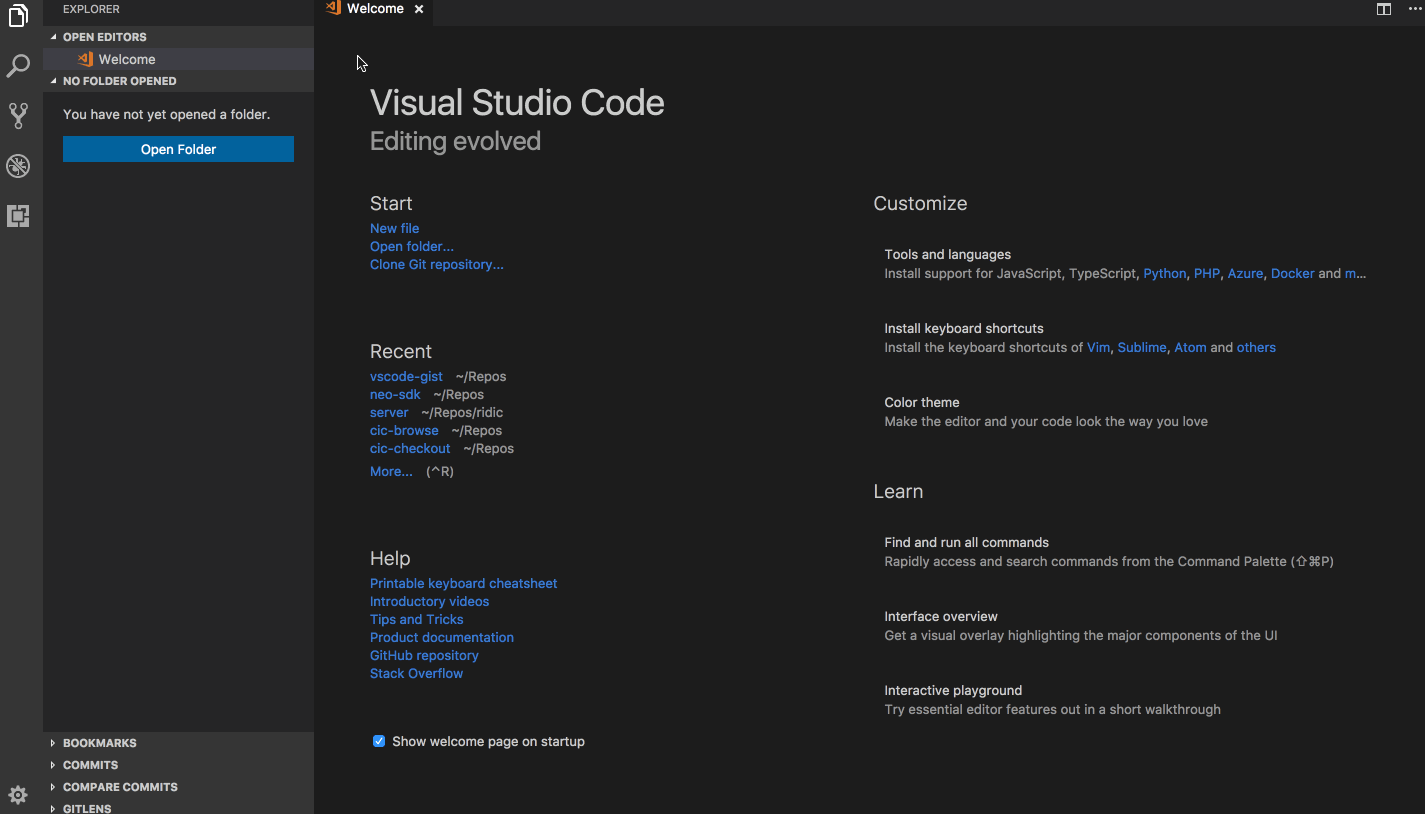
Task: Collapse the Open Editors section
Action: (x=104, y=37)
